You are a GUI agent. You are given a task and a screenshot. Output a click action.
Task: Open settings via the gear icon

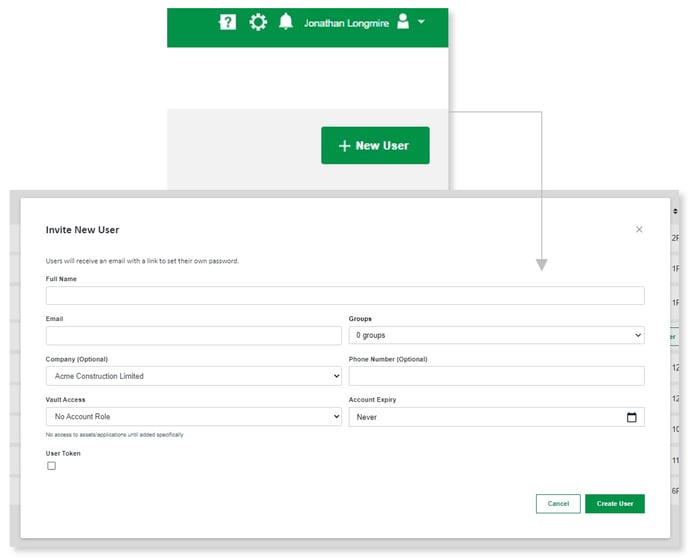pyautogui.click(x=258, y=22)
